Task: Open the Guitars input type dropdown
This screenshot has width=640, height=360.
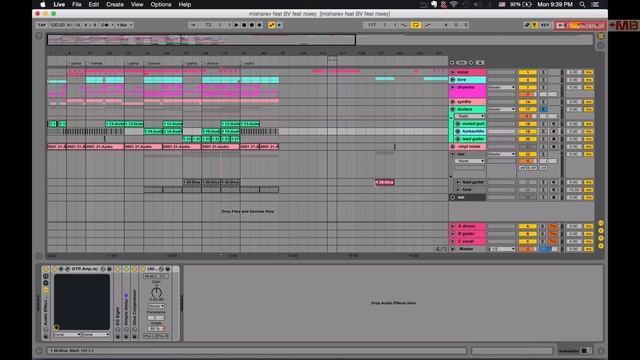Action: coord(469,116)
